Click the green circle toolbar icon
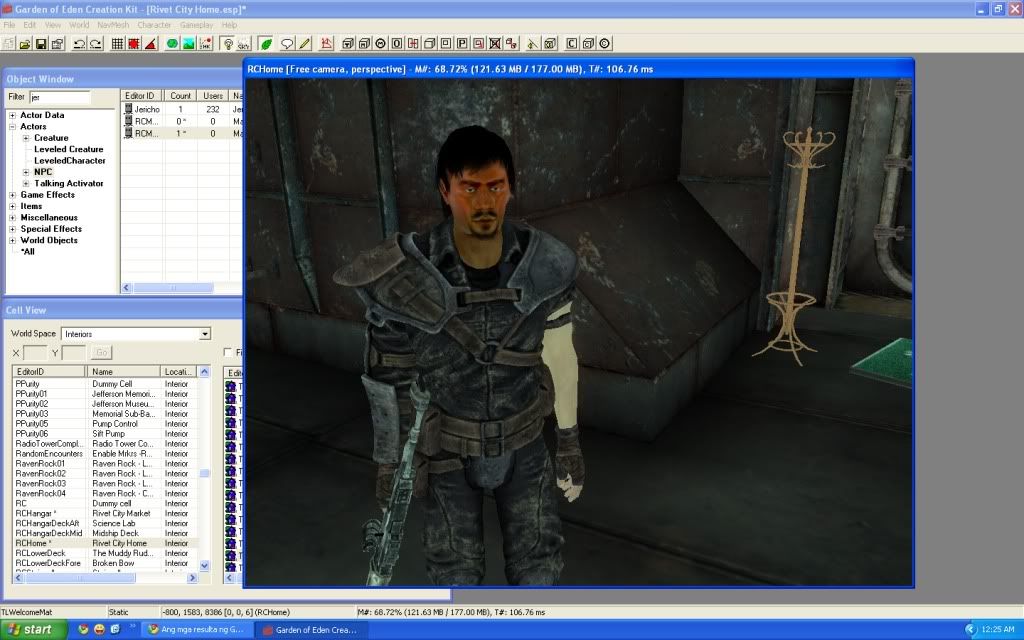 coord(172,44)
